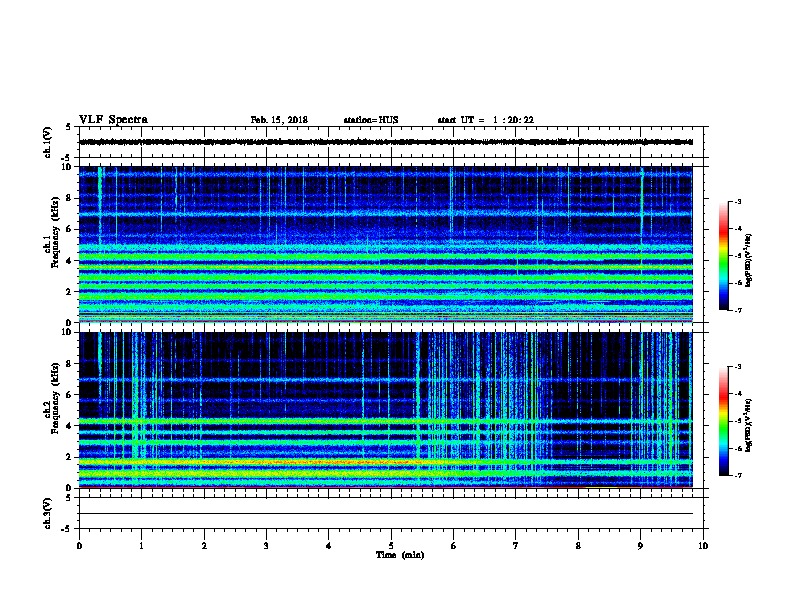792x612 pixels.
Task: Click the ch.3(V) axis tick "-5"
Action: 67,529
